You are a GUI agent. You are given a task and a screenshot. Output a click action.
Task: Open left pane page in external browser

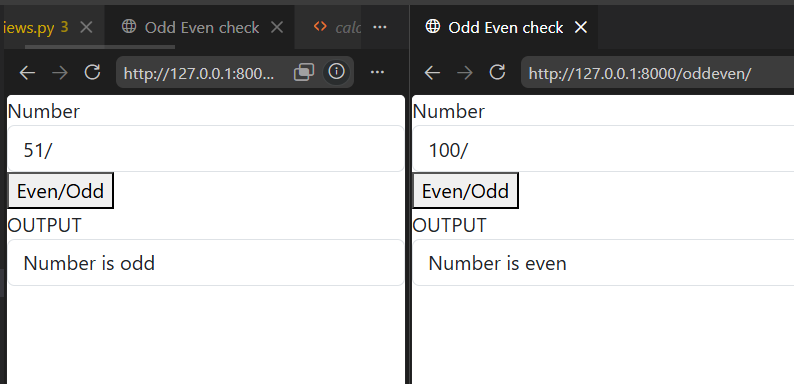point(303,72)
